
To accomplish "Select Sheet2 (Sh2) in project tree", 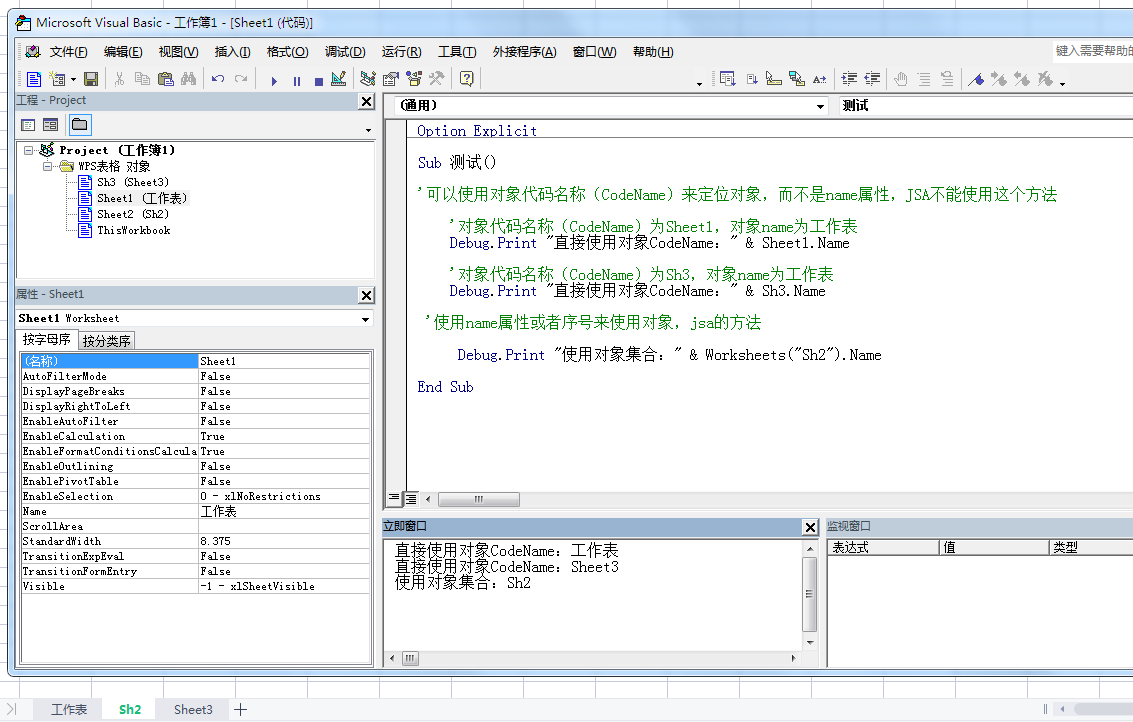I will click(132, 214).
